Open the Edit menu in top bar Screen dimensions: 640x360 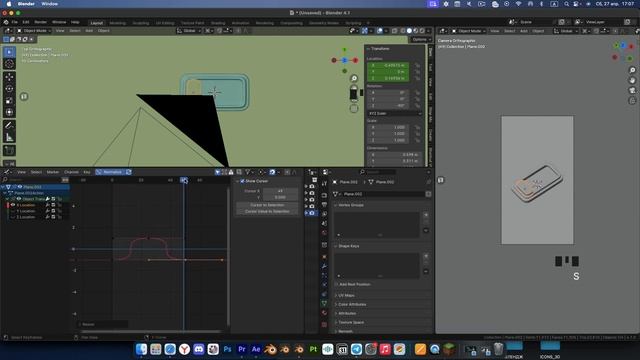(x=26, y=22)
